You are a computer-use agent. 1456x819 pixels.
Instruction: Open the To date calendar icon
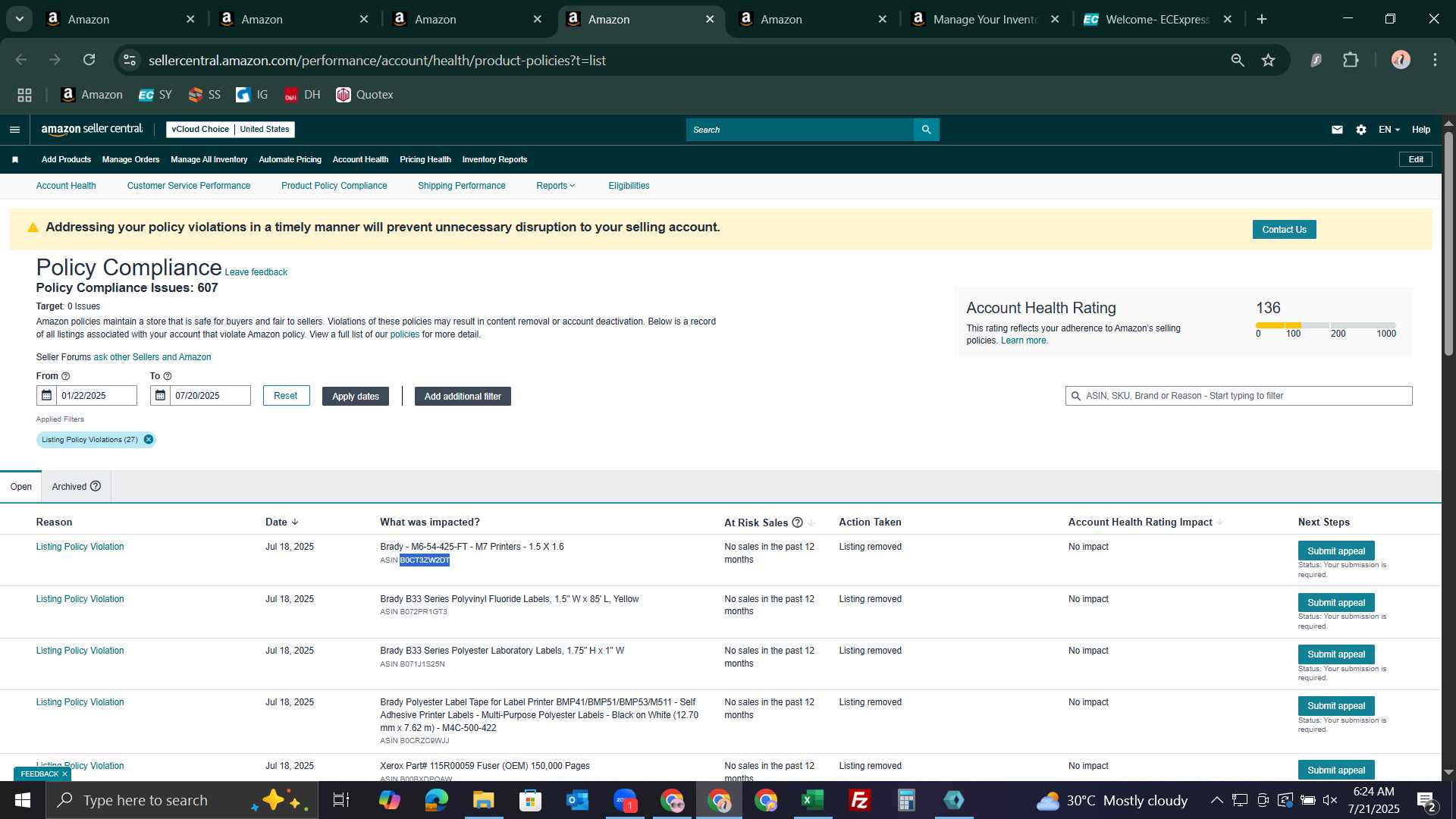click(160, 396)
